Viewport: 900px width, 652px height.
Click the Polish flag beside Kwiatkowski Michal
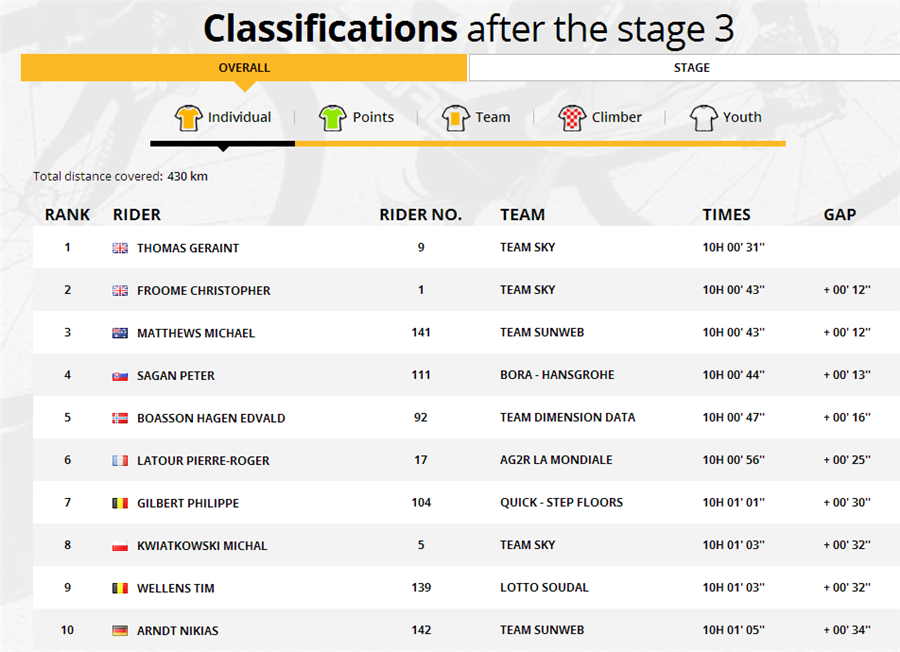pyautogui.click(x=120, y=546)
